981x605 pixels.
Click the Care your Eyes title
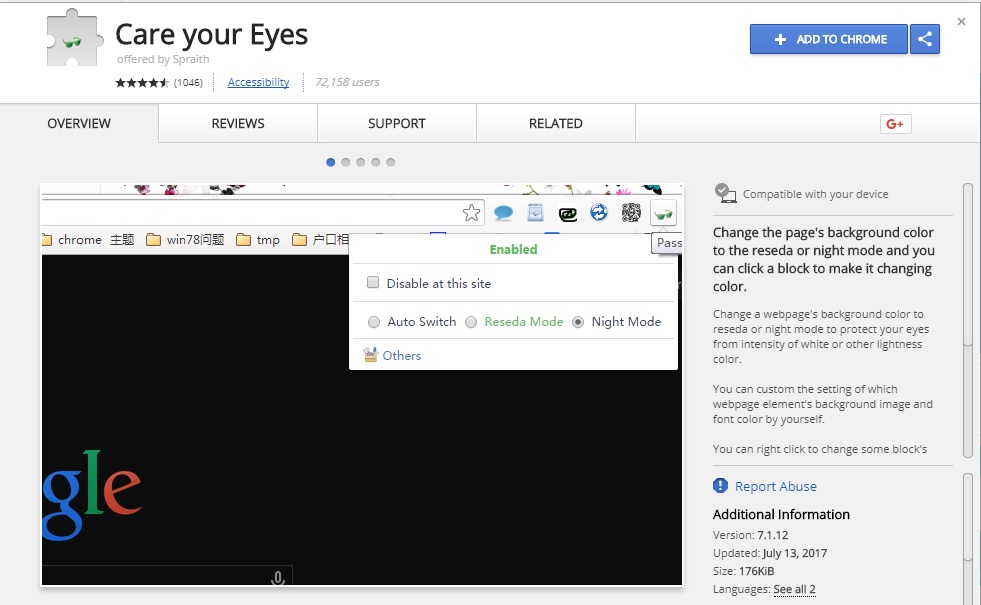click(211, 34)
